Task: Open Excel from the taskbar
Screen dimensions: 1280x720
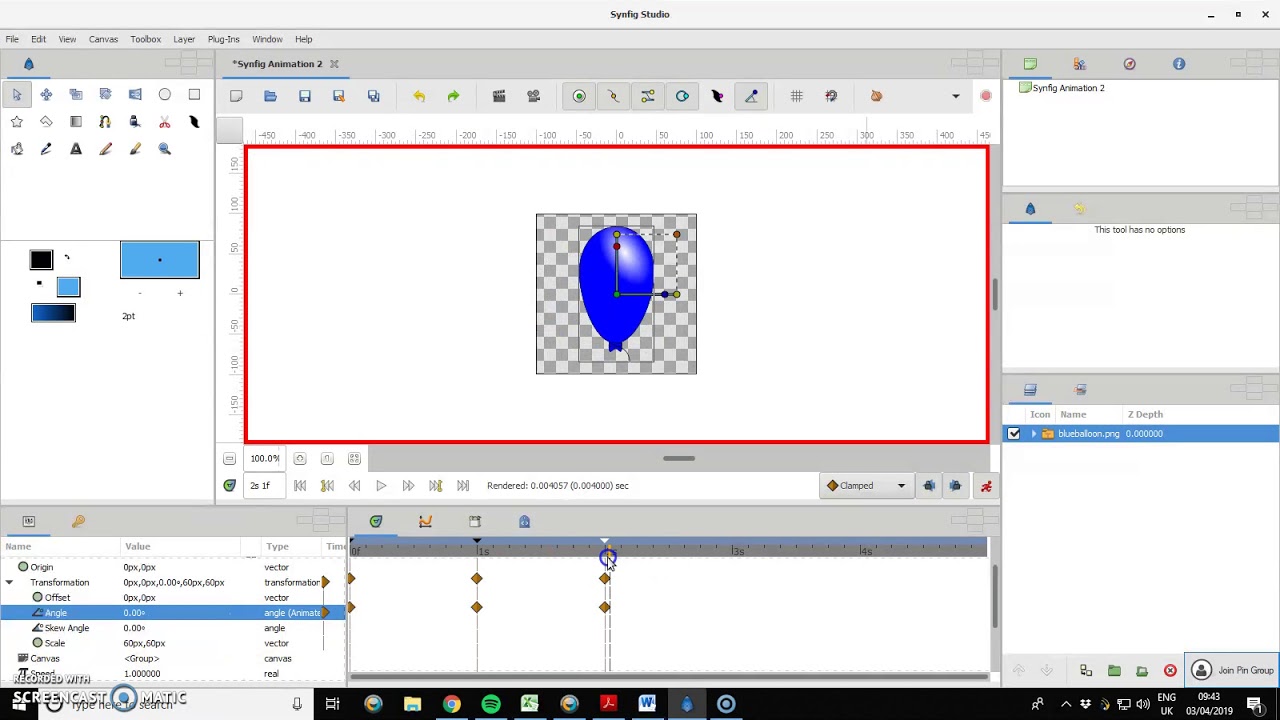Action: [x=529, y=704]
